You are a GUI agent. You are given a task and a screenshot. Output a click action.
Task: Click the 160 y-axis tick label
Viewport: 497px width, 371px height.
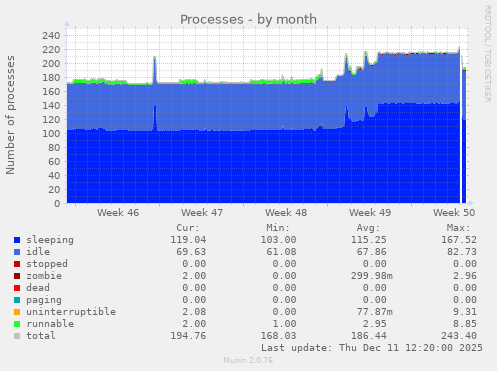tap(51, 91)
